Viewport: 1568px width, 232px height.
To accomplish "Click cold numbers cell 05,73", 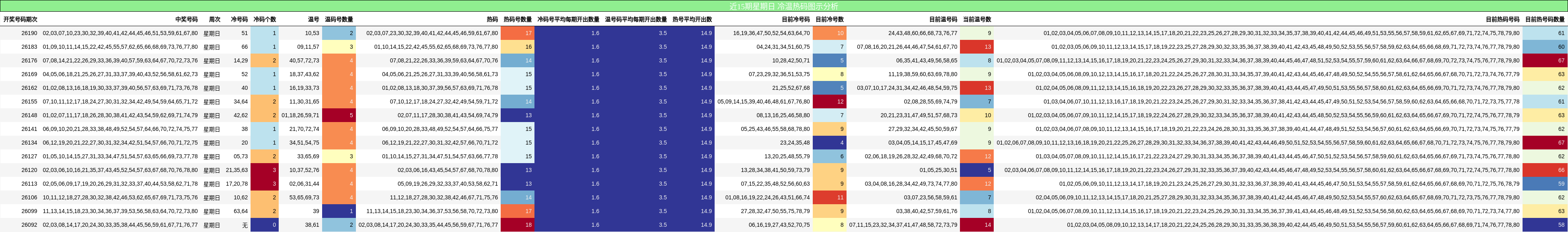I will point(240,157).
